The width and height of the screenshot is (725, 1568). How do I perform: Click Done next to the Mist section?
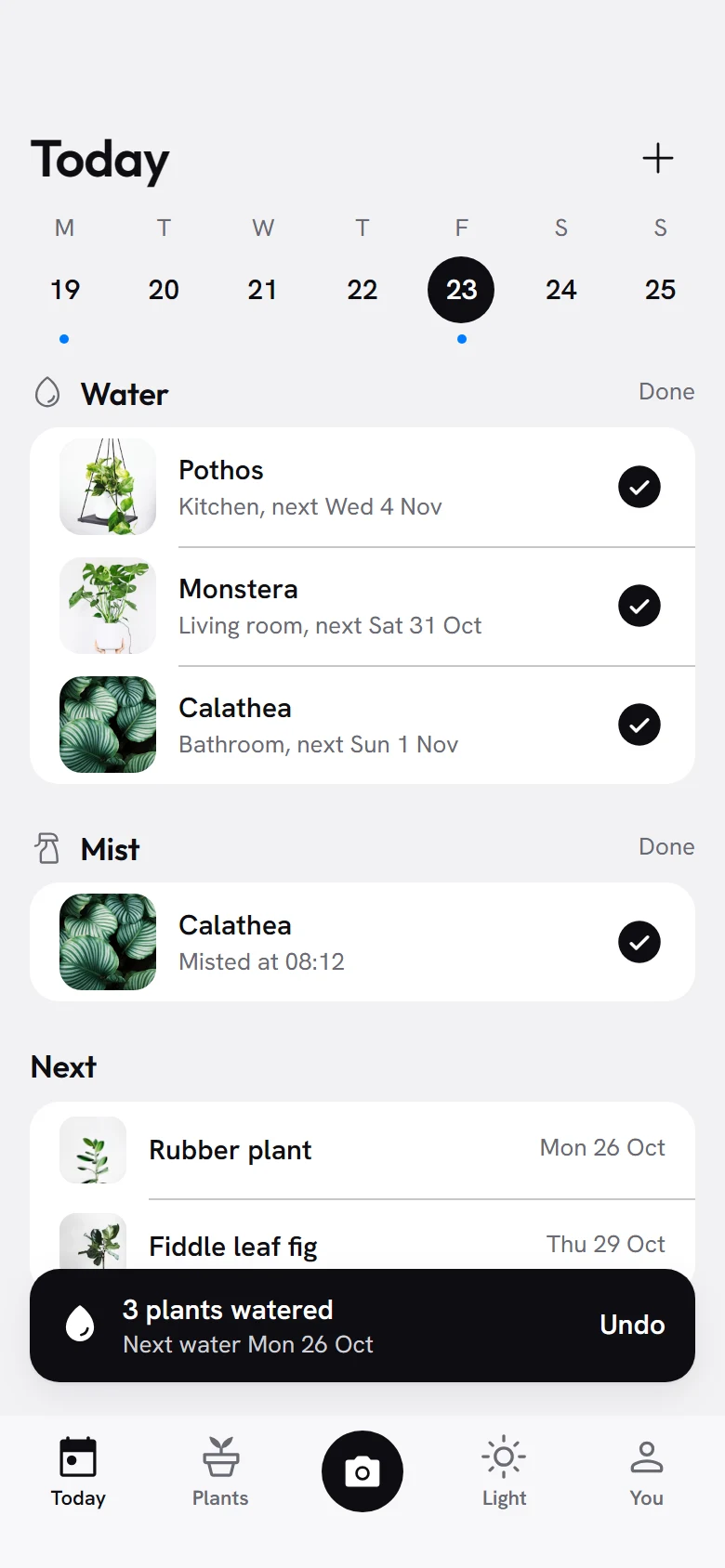tap(666, 846)
